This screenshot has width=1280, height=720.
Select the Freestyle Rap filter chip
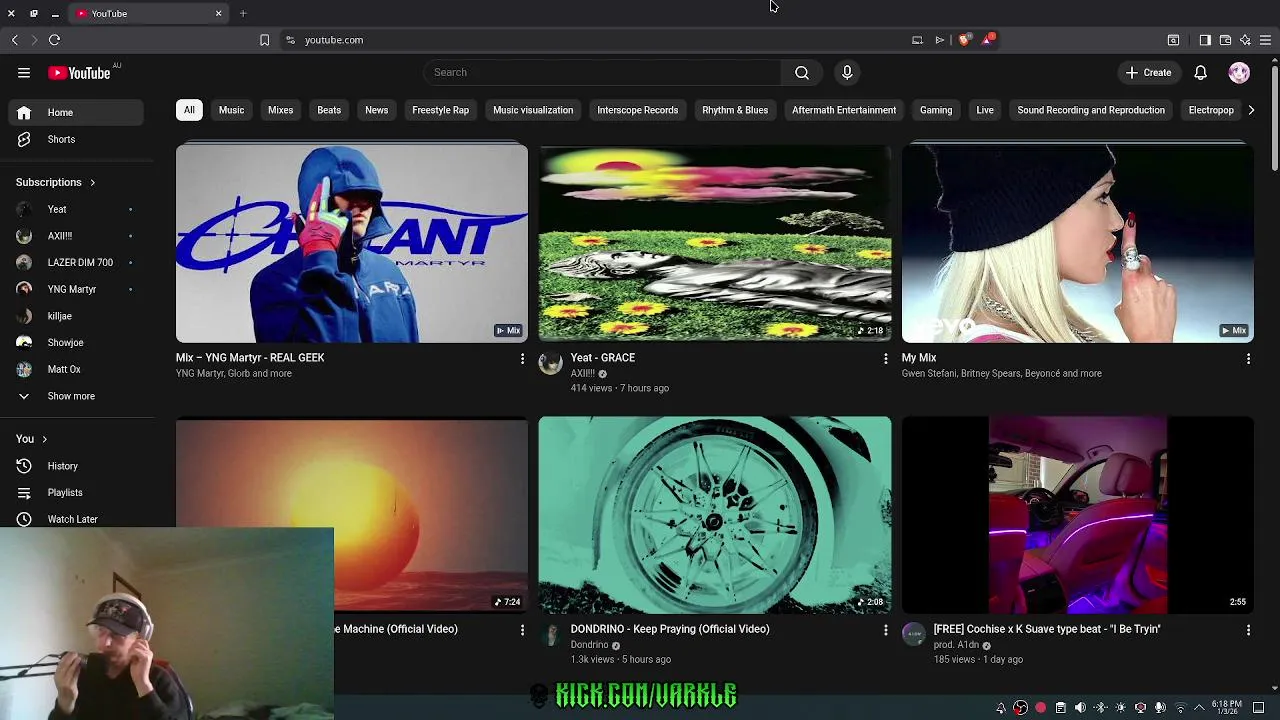(440, 110)
